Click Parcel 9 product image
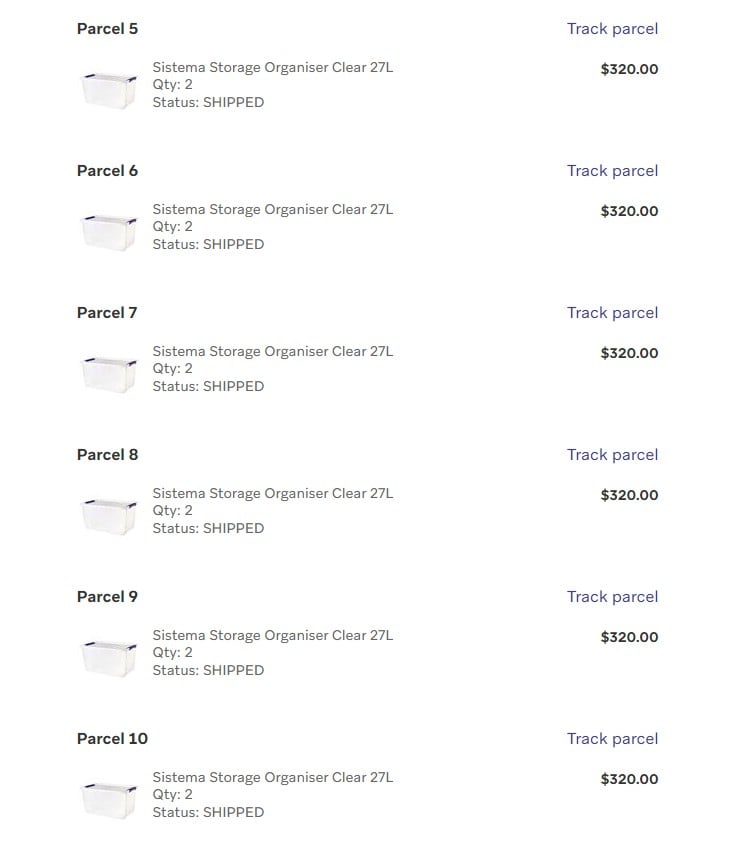This screenshot has height=865, width=733. point(109,658)
